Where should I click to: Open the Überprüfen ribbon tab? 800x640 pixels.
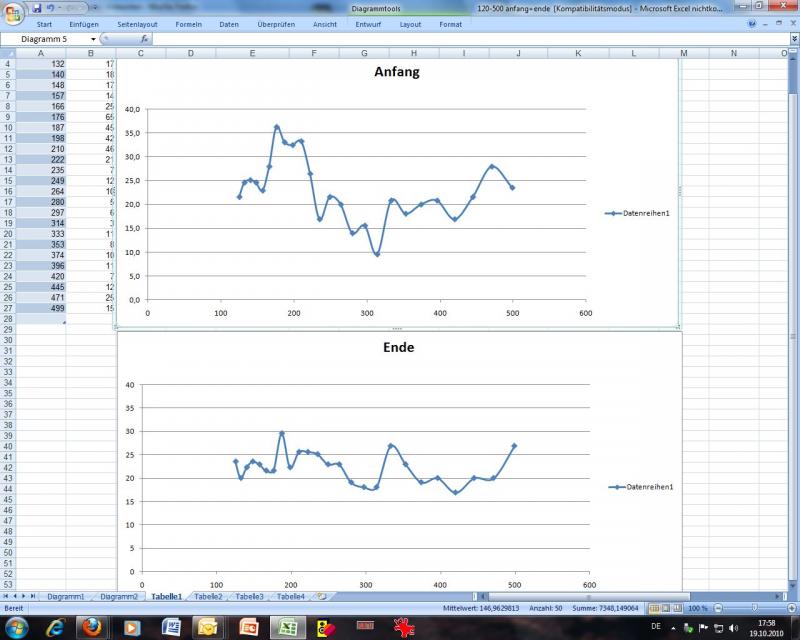pyautogui.click(x=276, y=24)
